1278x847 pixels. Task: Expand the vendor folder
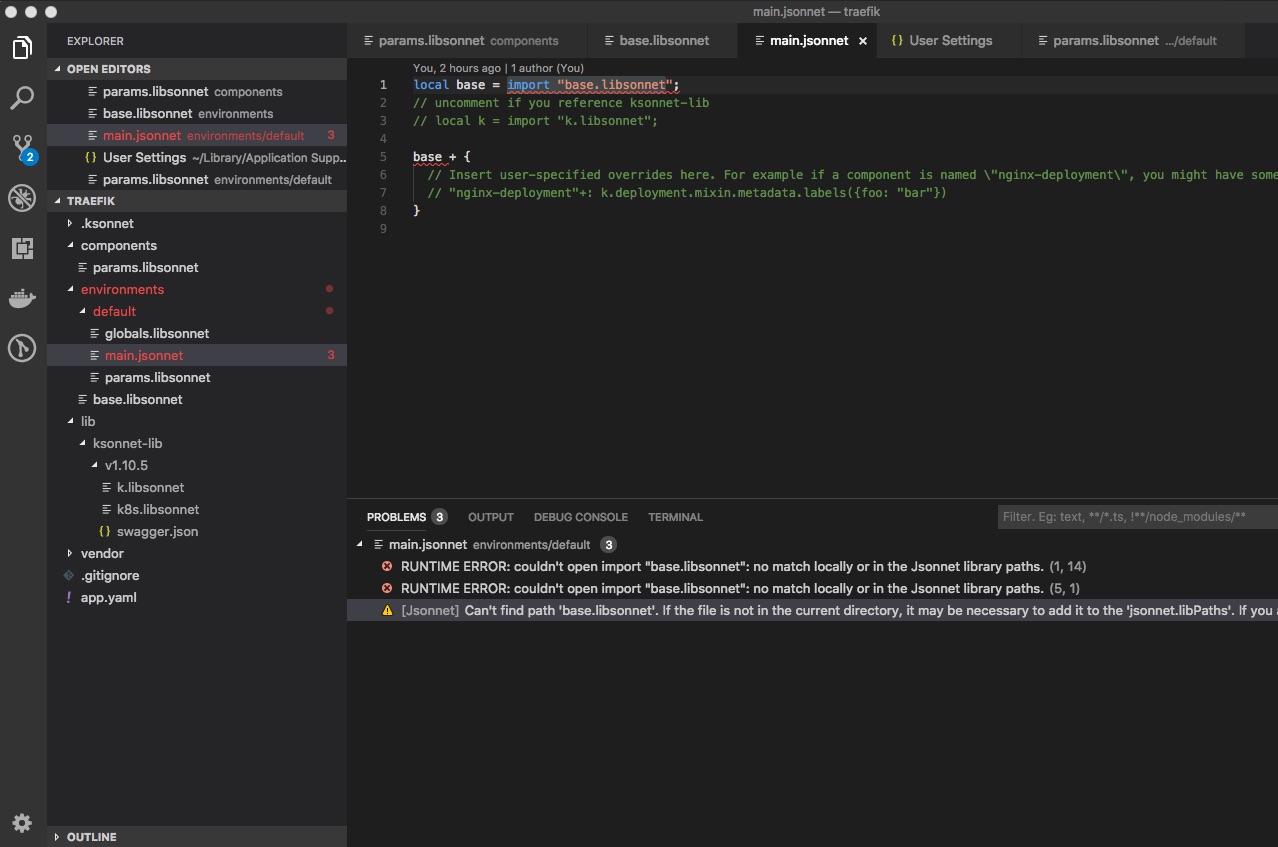[x=102, y=553]
